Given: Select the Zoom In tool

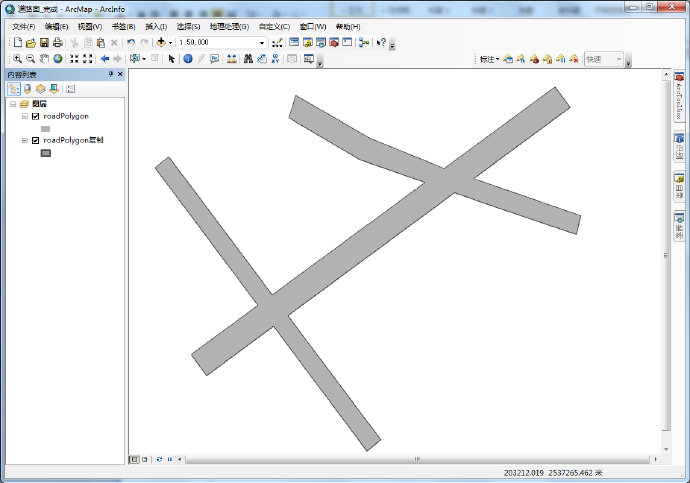Looking at the screenshot, I should point(17,59).
